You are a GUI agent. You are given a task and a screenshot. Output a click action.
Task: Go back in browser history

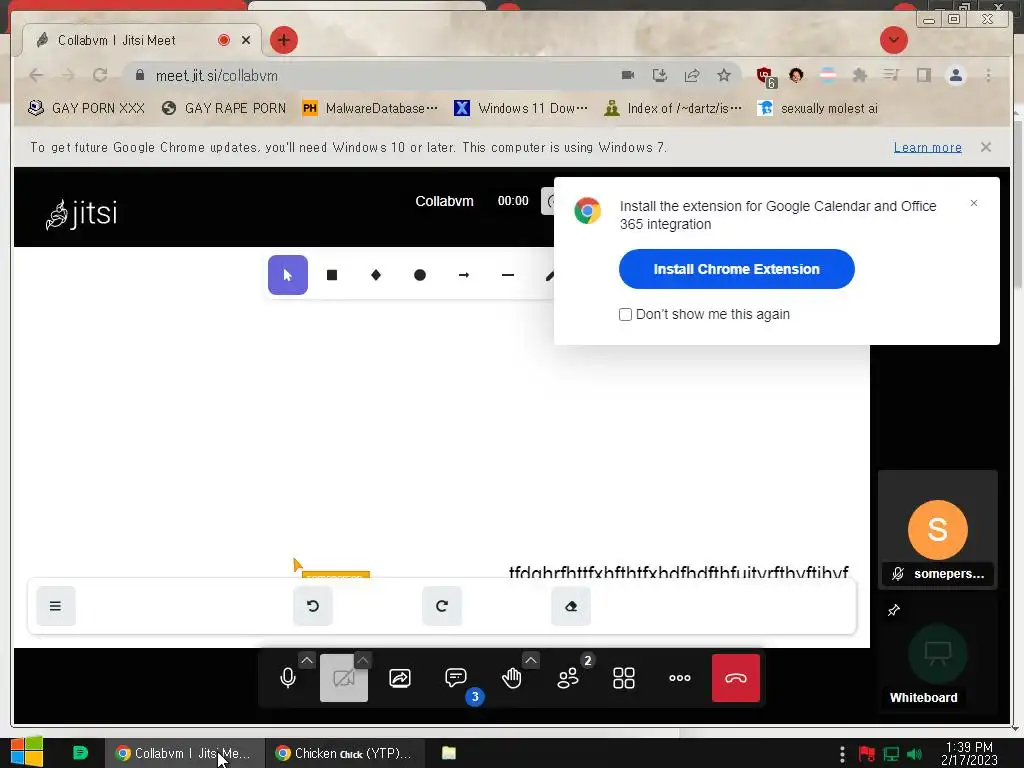coord(37,76)
